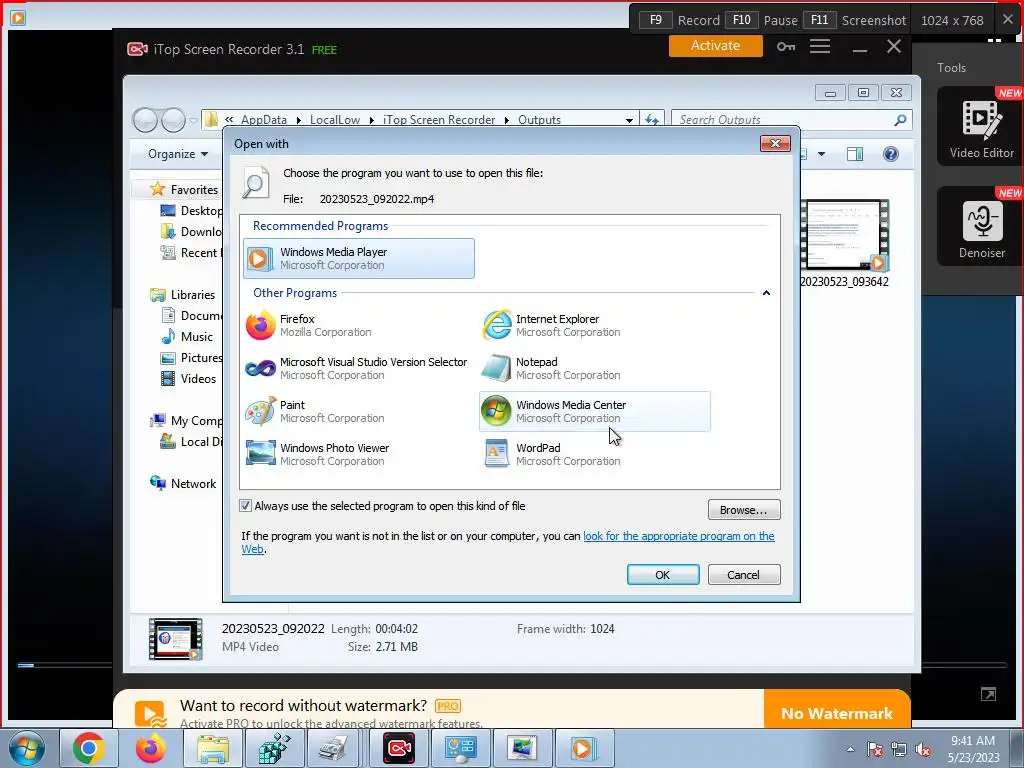Select Windows Media Player from recommended programs
The height and width of the screenshot is (768, 1024).
(359, 259)
